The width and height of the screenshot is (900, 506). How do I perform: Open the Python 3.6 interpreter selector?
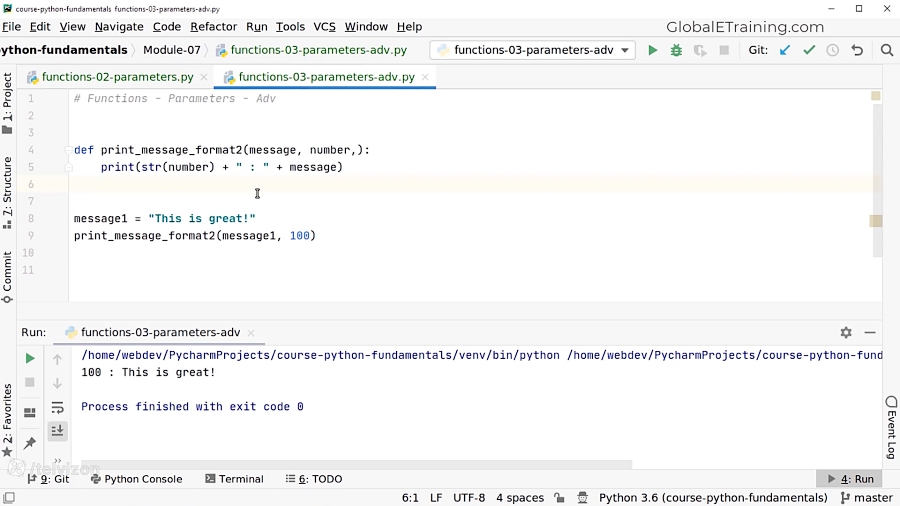point(712,498)
